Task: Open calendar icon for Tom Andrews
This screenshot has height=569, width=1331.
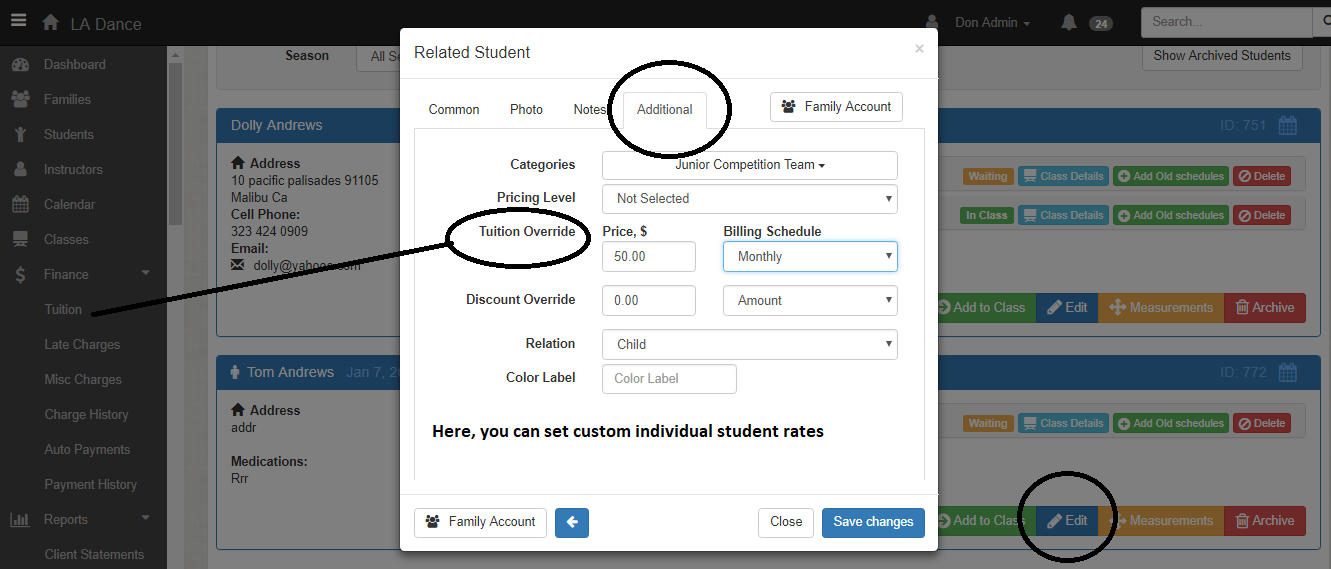Action: click(1288, 373)
